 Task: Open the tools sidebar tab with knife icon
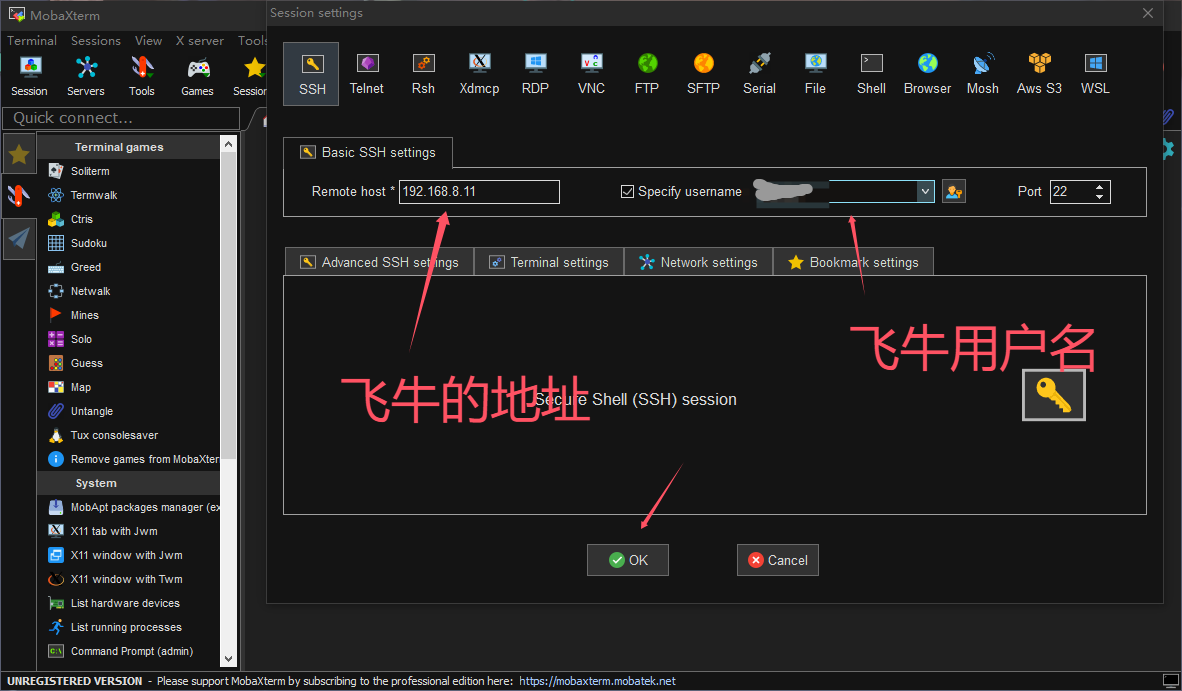coord(19,196)
